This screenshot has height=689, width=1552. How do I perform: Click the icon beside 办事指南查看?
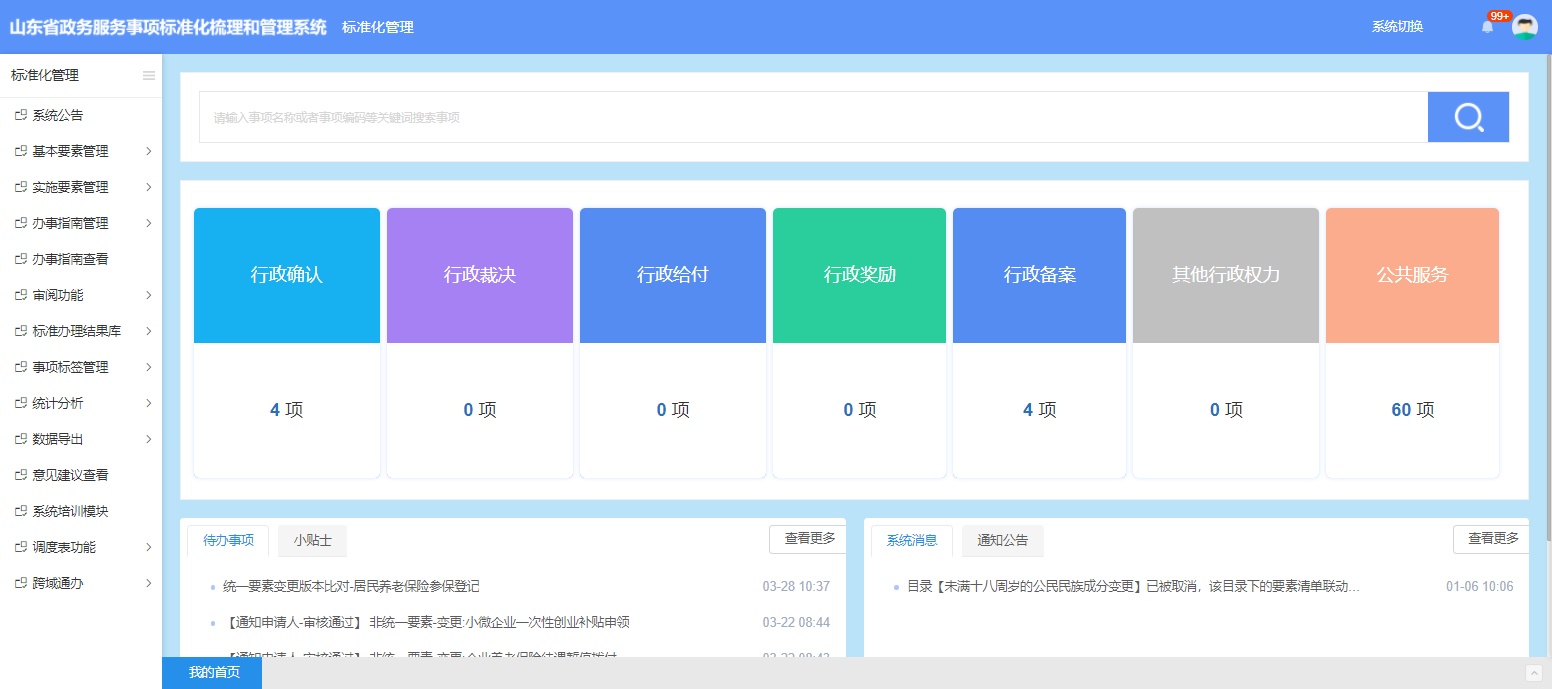[20, 259]
